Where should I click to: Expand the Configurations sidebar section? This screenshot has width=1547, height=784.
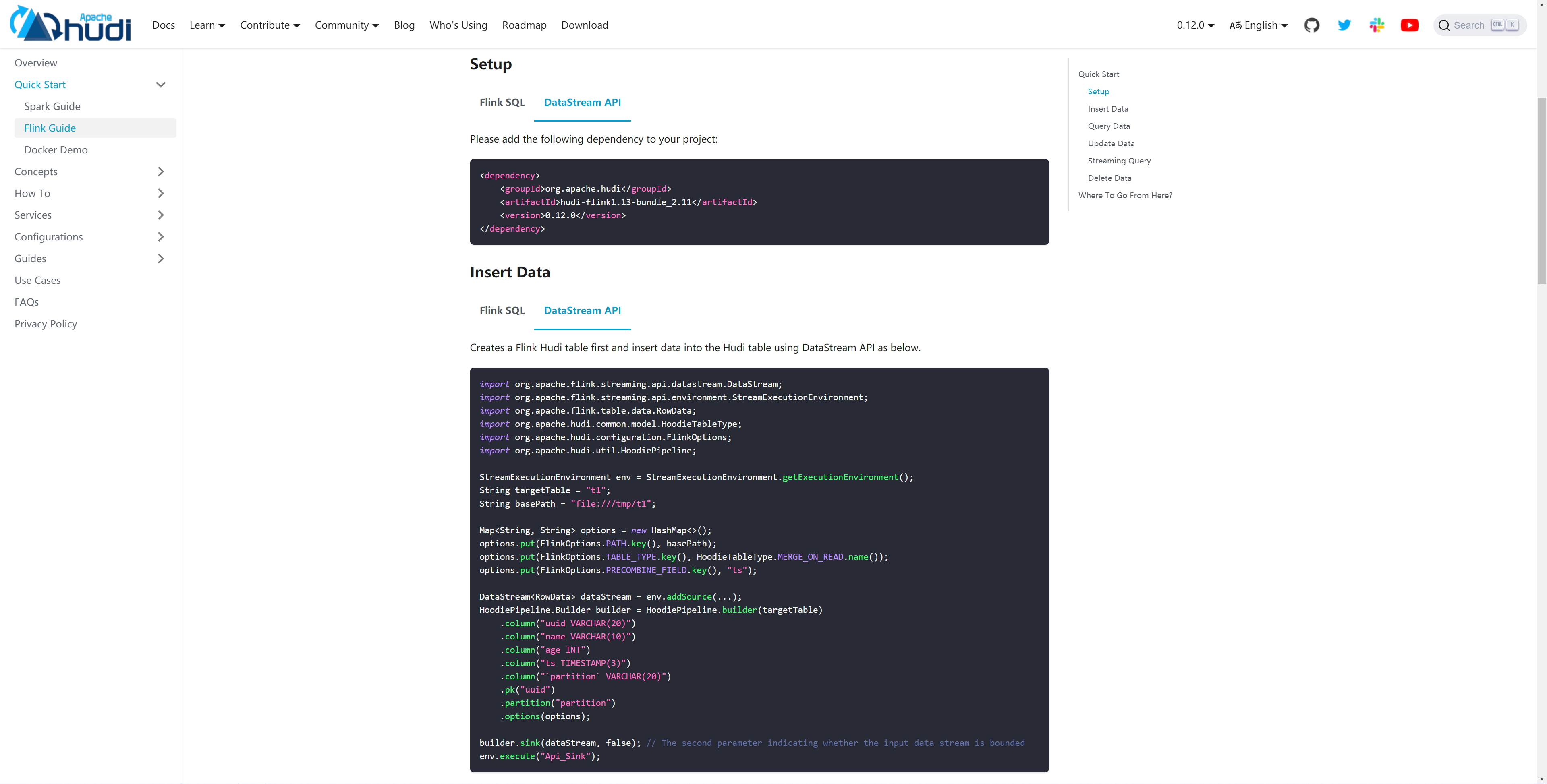(160, 236)
